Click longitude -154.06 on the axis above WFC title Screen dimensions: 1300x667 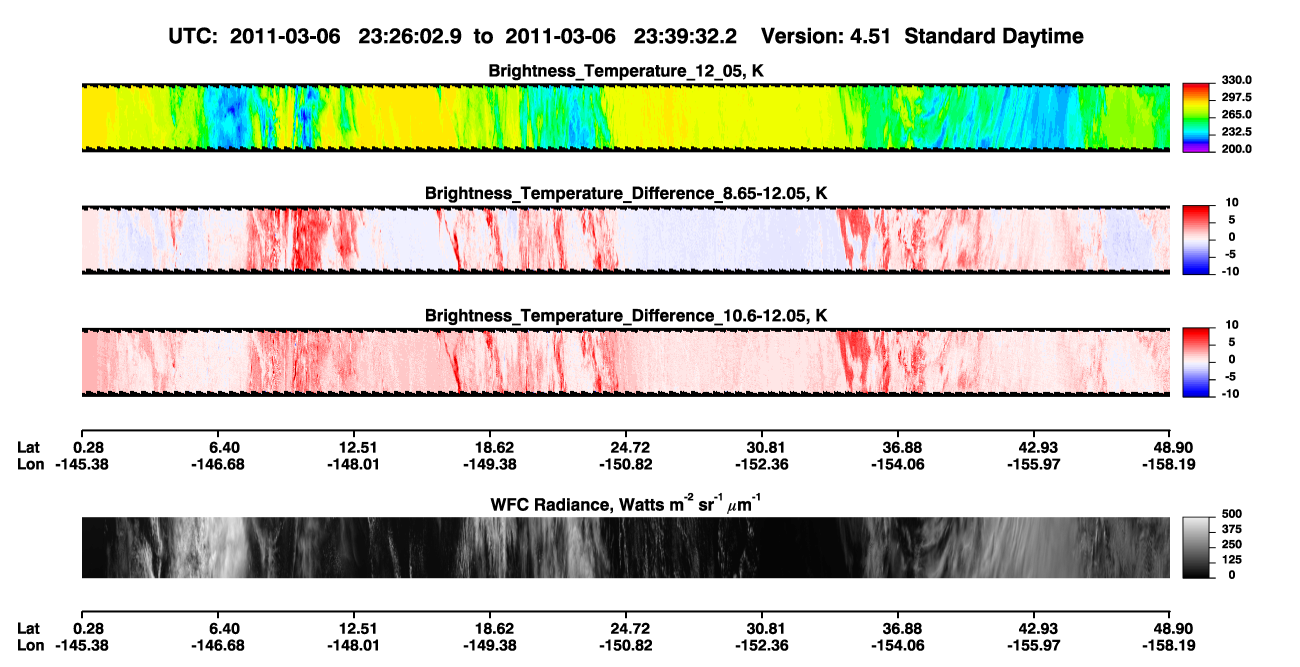pyautogui.click(x=897, y=464)
